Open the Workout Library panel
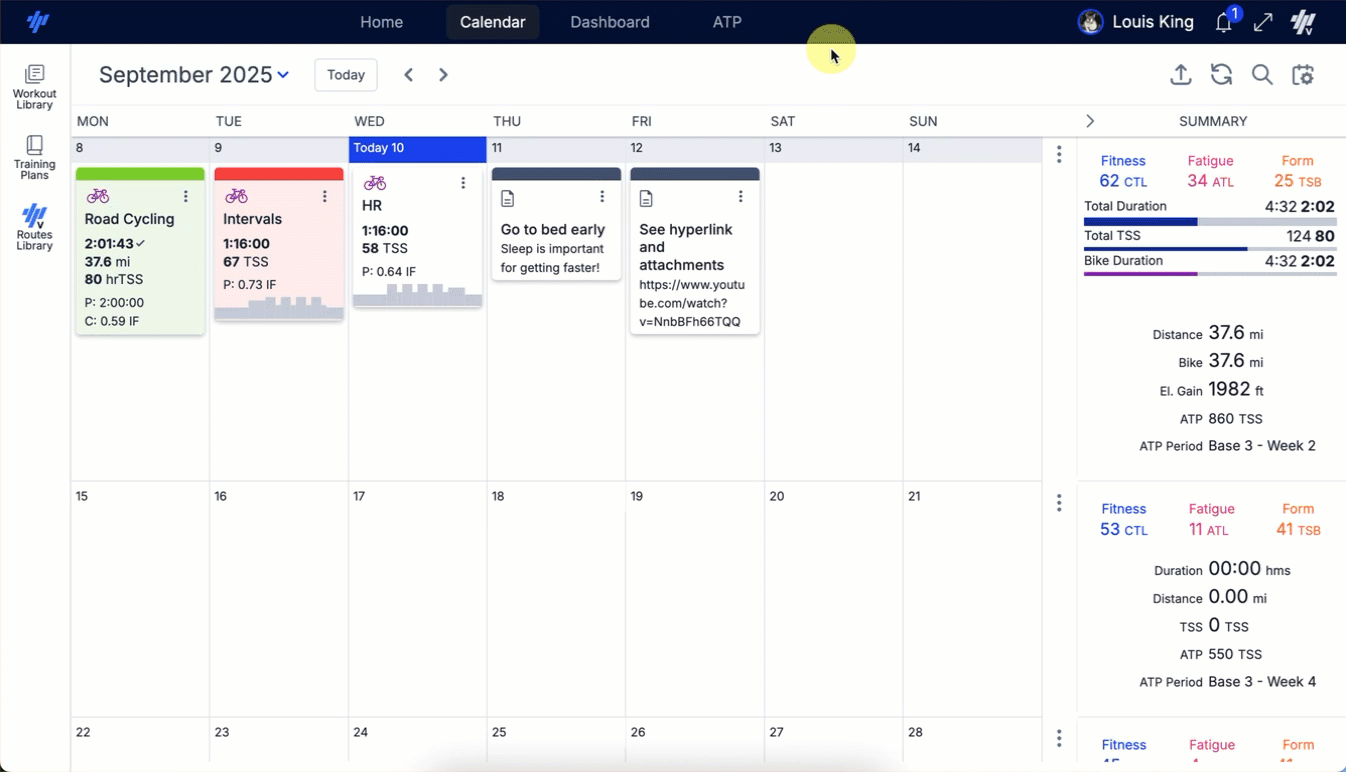 (34, 85)
